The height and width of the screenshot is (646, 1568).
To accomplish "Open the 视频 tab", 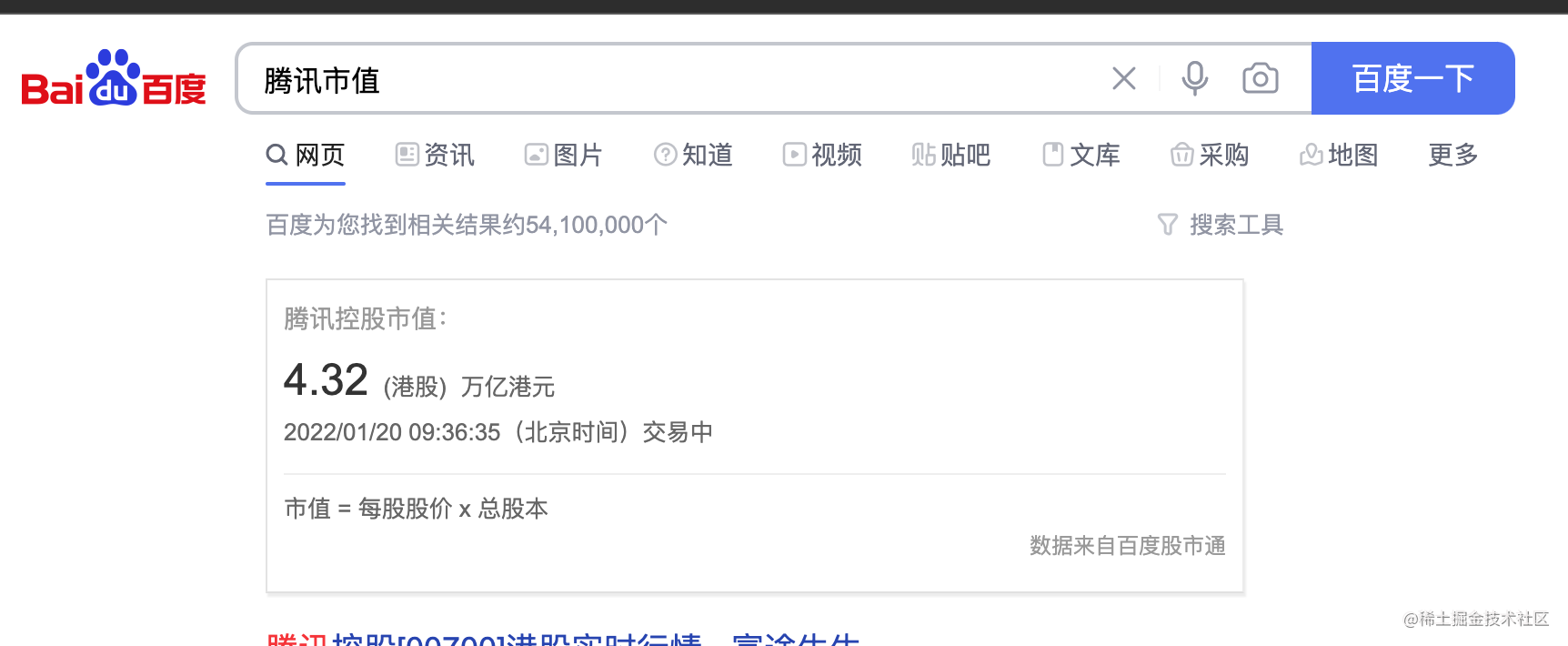I will [822, 156].
